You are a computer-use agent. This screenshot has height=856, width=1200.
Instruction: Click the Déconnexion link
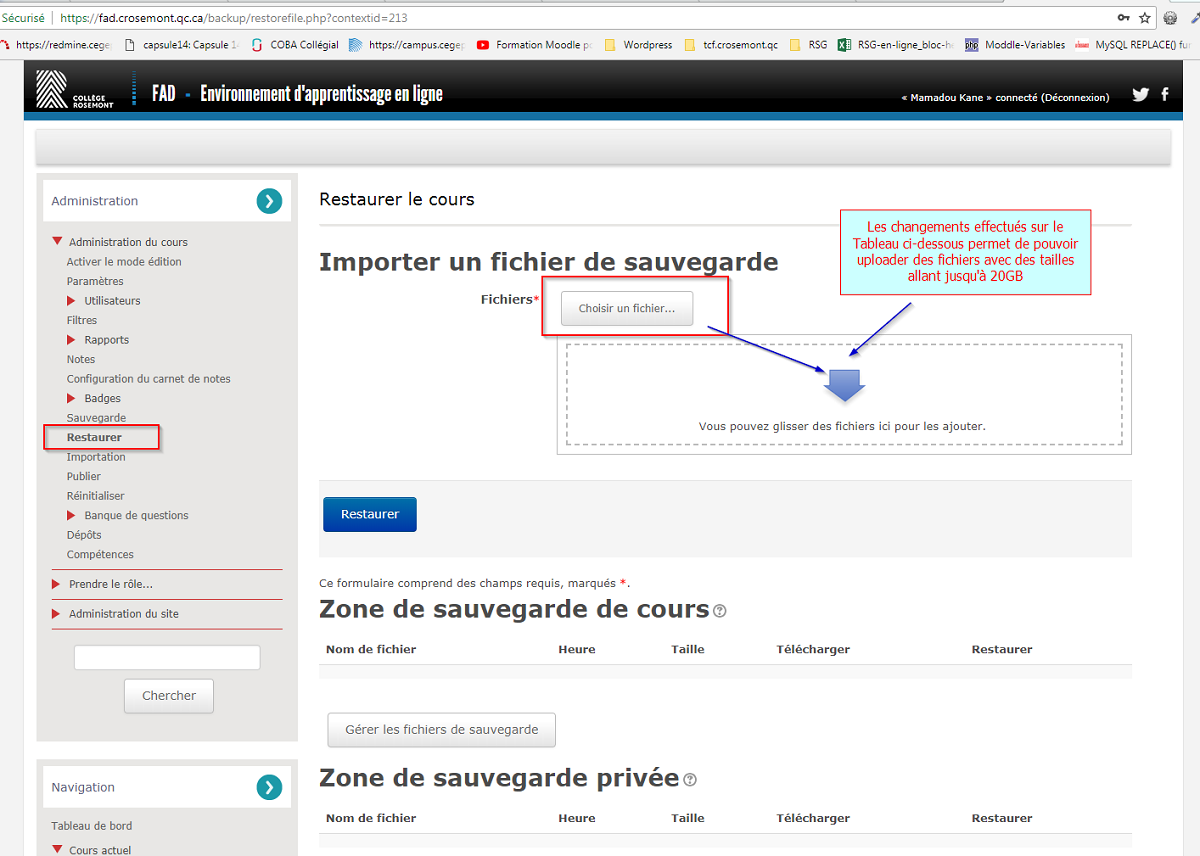click(x=1074, y=98)
